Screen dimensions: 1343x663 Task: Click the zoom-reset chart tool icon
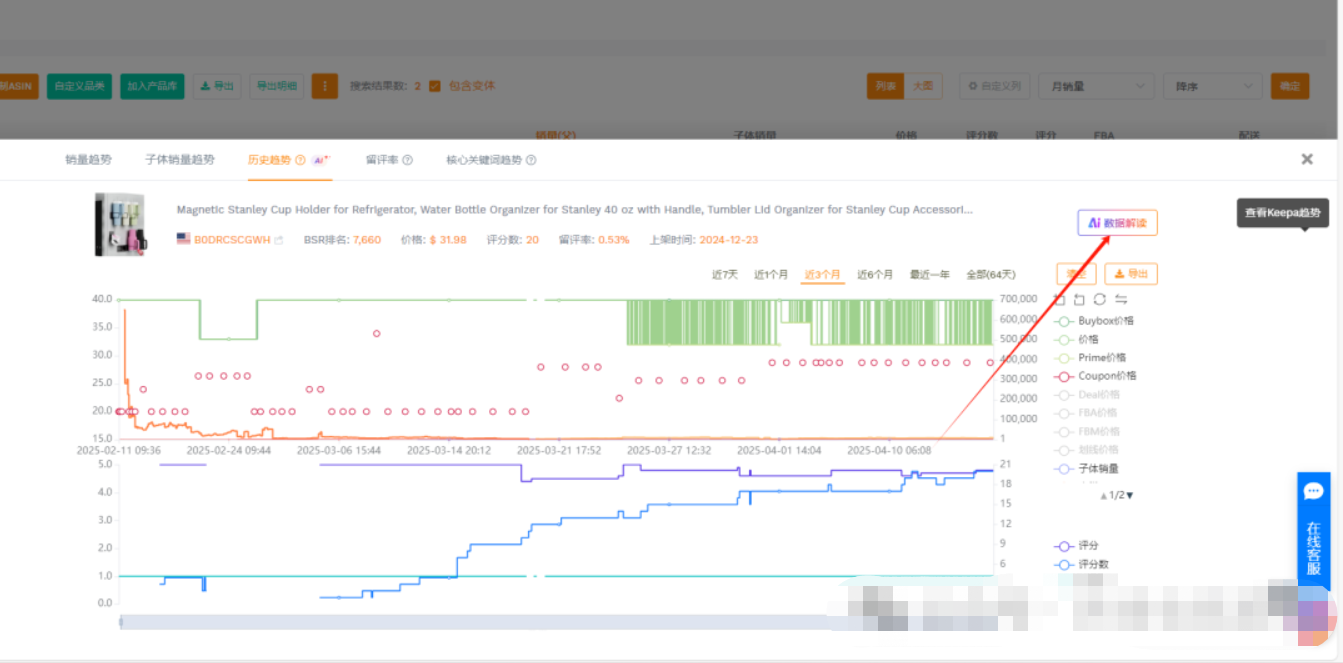[x=1079, y=299]
